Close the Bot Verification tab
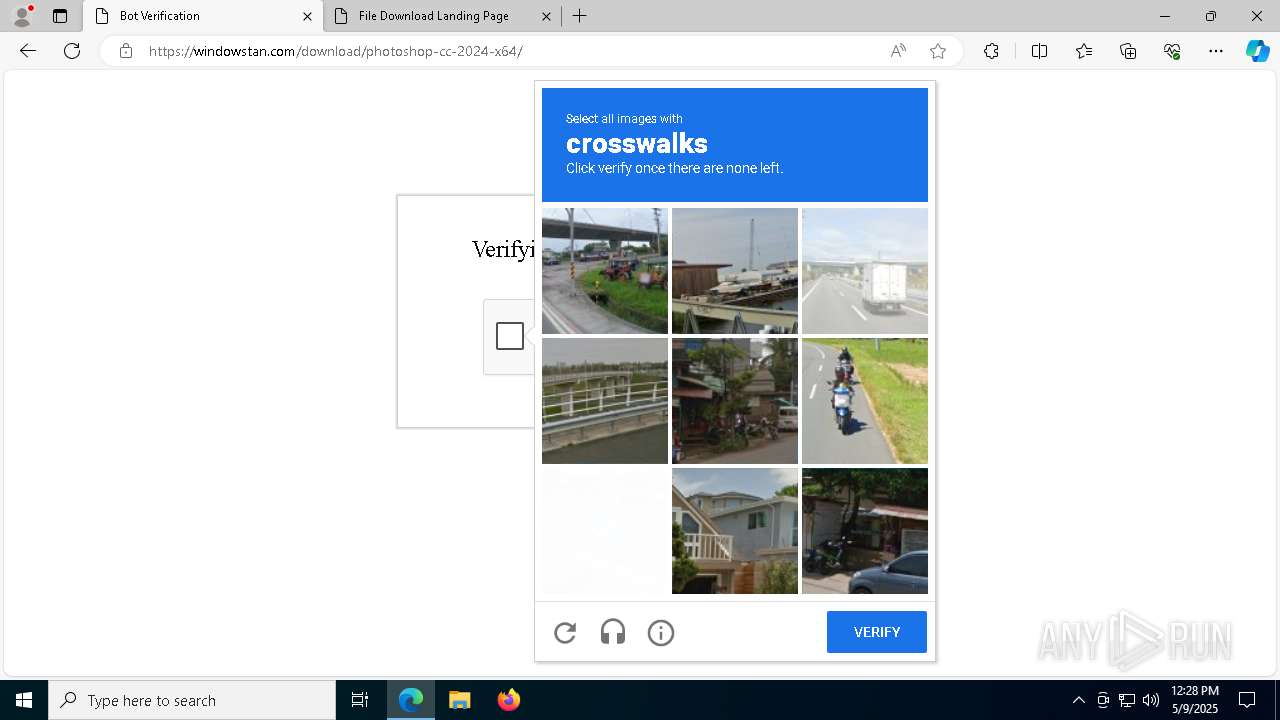1280x720 pixels. (x=307, y=16)
